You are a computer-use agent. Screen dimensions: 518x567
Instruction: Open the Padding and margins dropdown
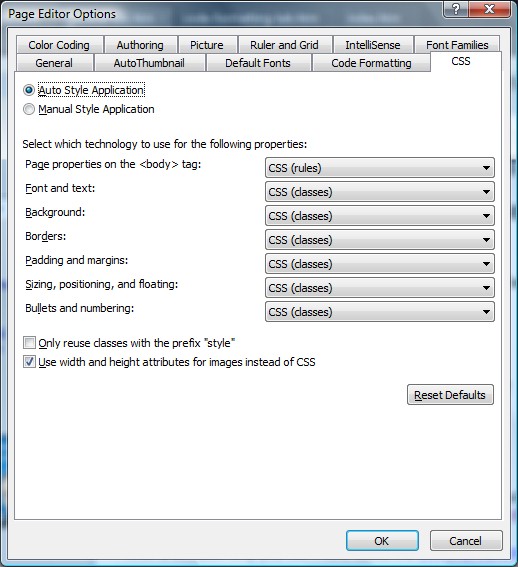(380, 264)
